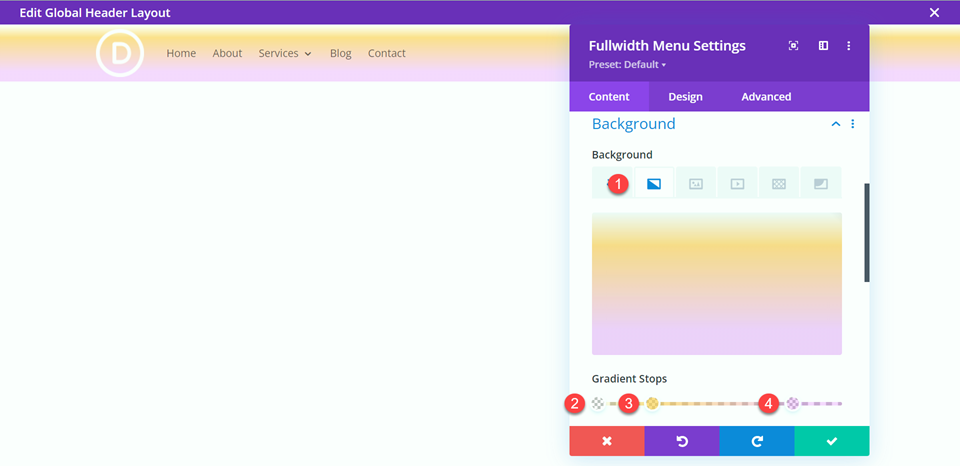This screenshot has width=960, height=466.
Task: Select the background gradient tab icon
Action: click(x=654, y=182)
